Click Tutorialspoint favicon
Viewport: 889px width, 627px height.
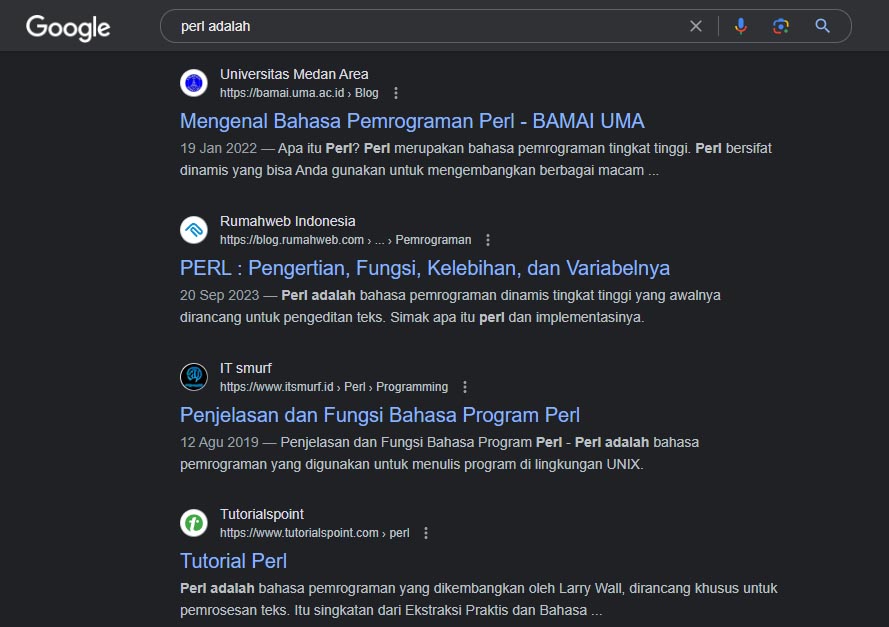coord(194,523)
